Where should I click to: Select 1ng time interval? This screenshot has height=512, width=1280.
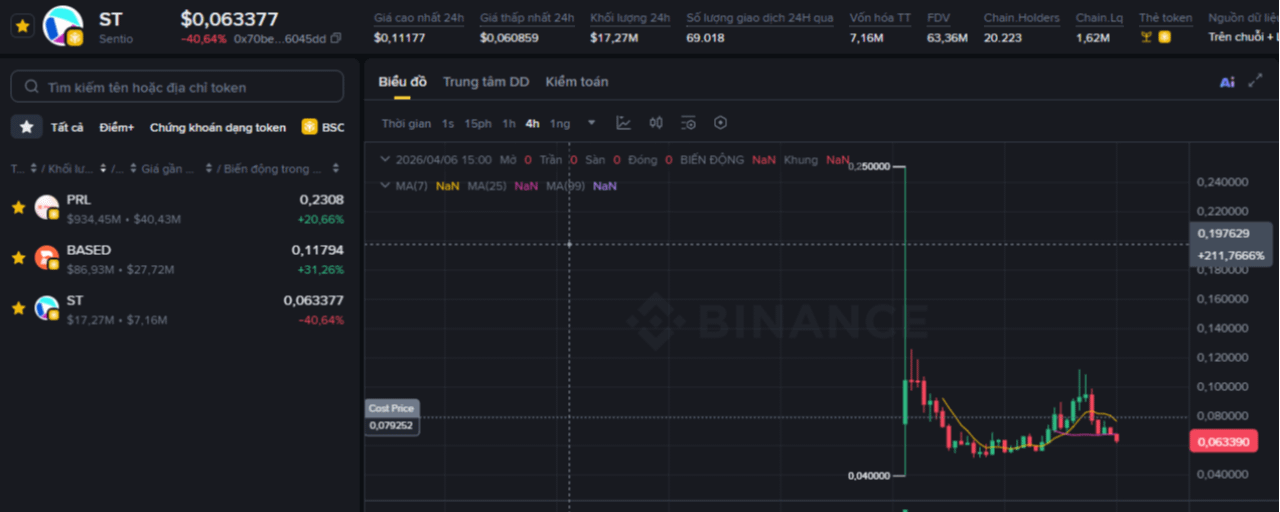point(560,123)
